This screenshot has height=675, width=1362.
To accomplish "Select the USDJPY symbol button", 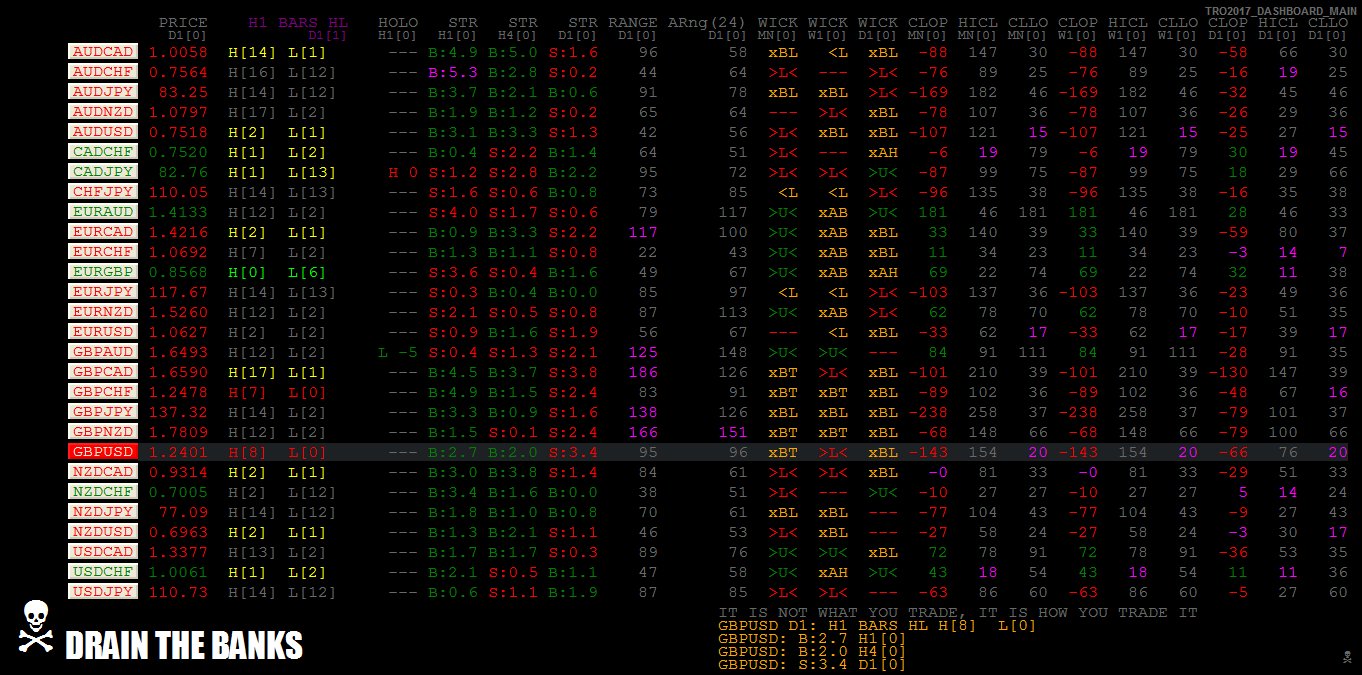I will pyautogui.click(x=103, y=591).
